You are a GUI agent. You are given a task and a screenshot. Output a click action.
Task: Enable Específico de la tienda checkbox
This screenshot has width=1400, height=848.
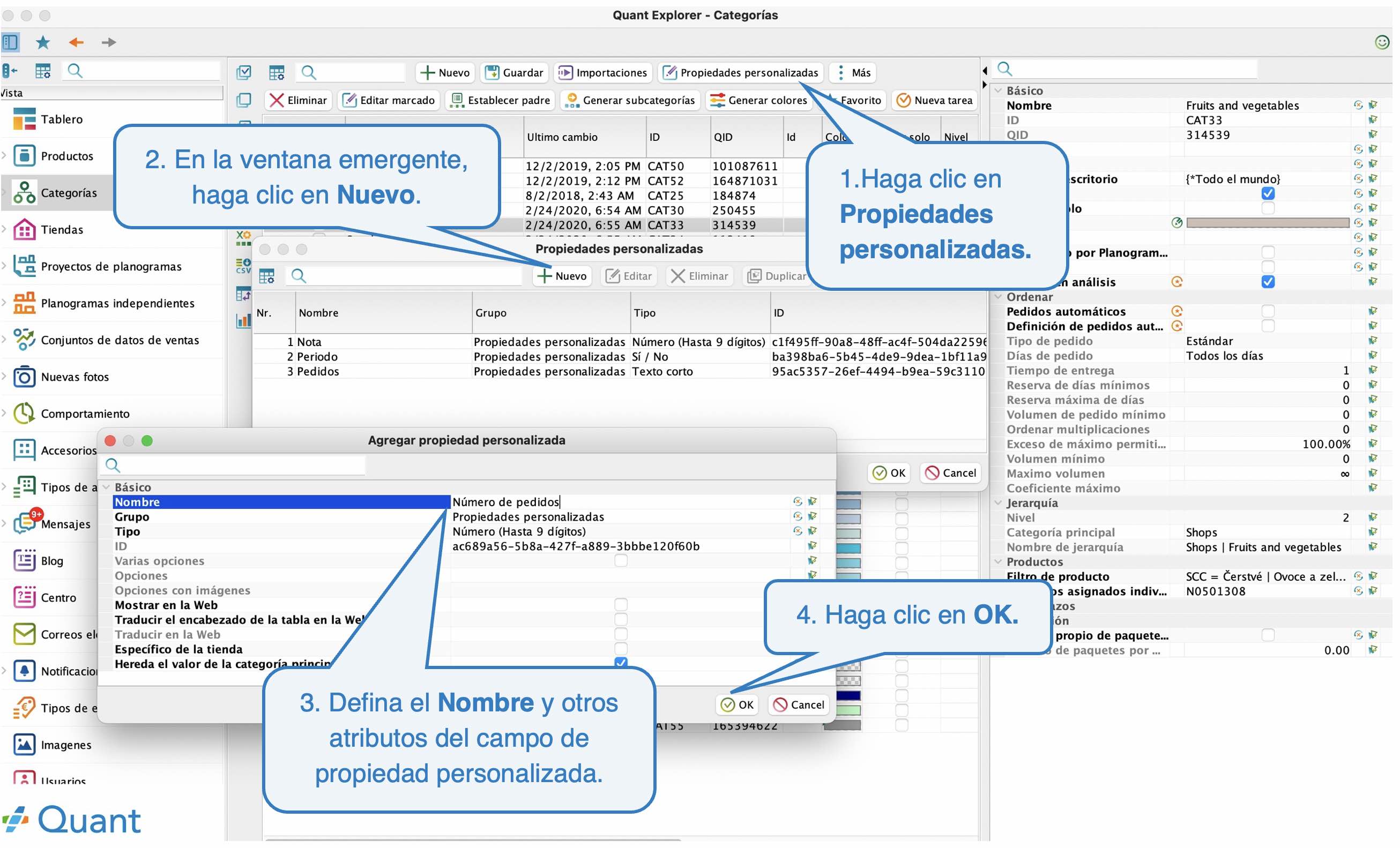click(621, 649)
